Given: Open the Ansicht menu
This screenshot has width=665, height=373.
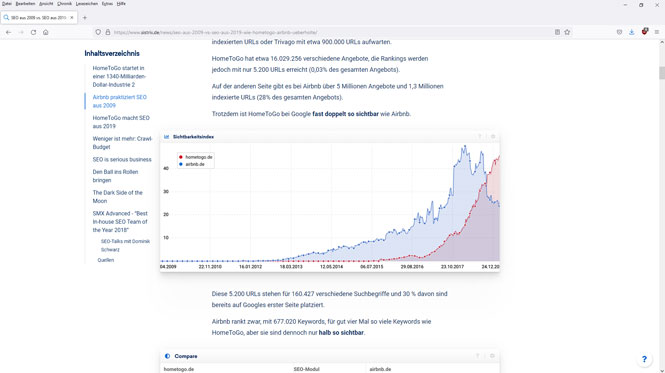Looking at the screenshot, I should click(x=46, y=4).
